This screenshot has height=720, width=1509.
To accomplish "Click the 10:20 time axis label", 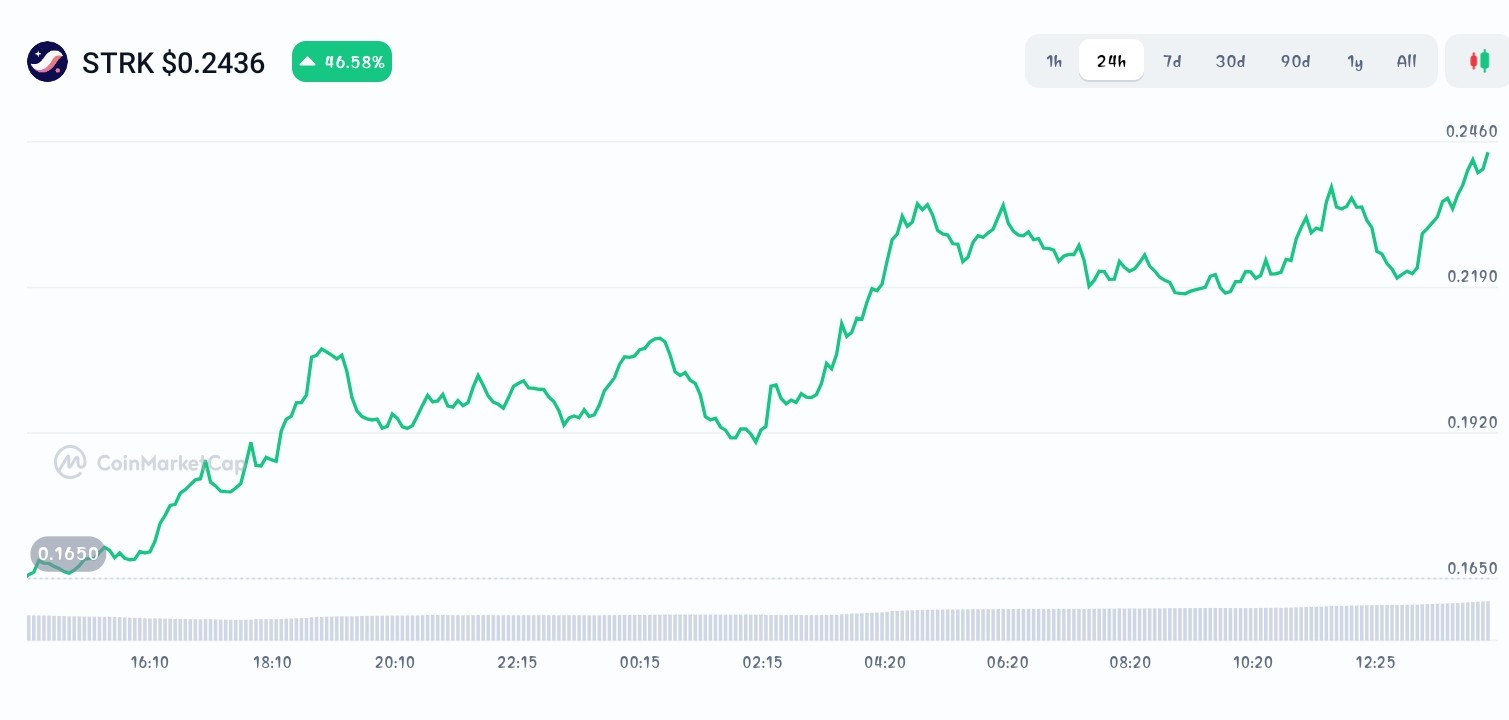I will point(1253,662).
